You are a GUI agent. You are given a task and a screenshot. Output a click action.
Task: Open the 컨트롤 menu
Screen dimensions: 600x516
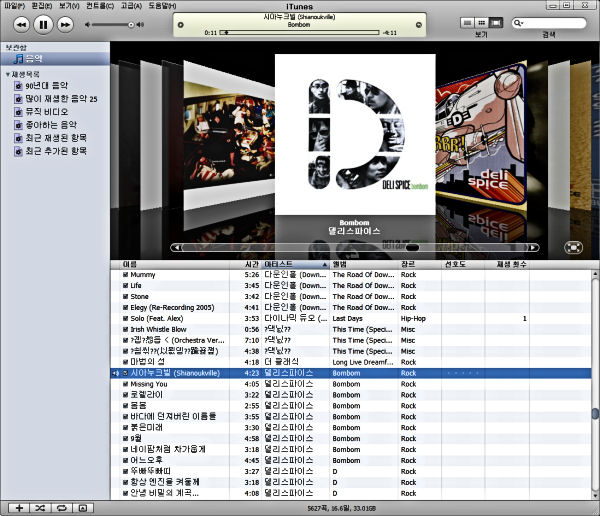[x=100, y=6]
